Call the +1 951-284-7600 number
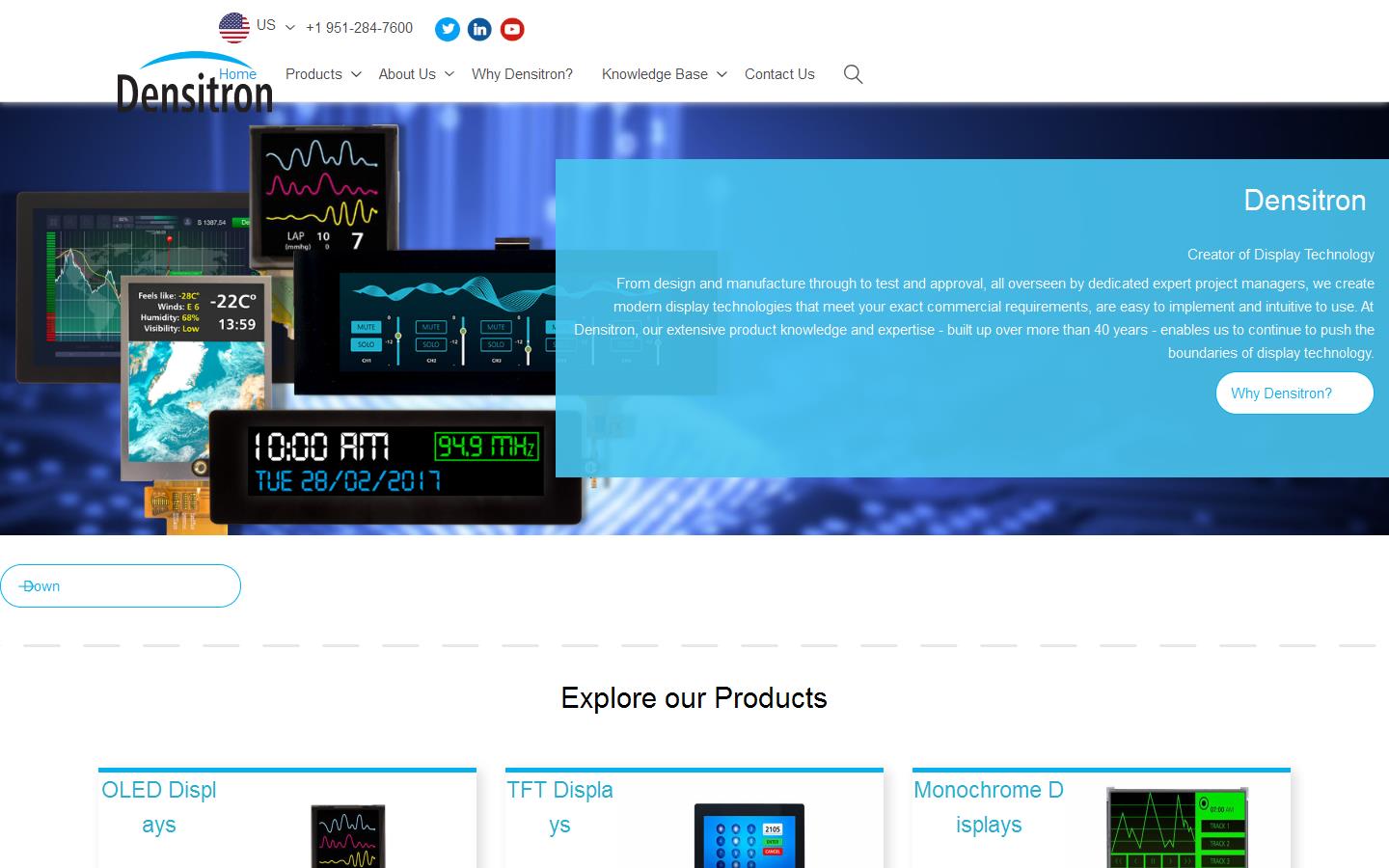 click(x=359, y=28)
